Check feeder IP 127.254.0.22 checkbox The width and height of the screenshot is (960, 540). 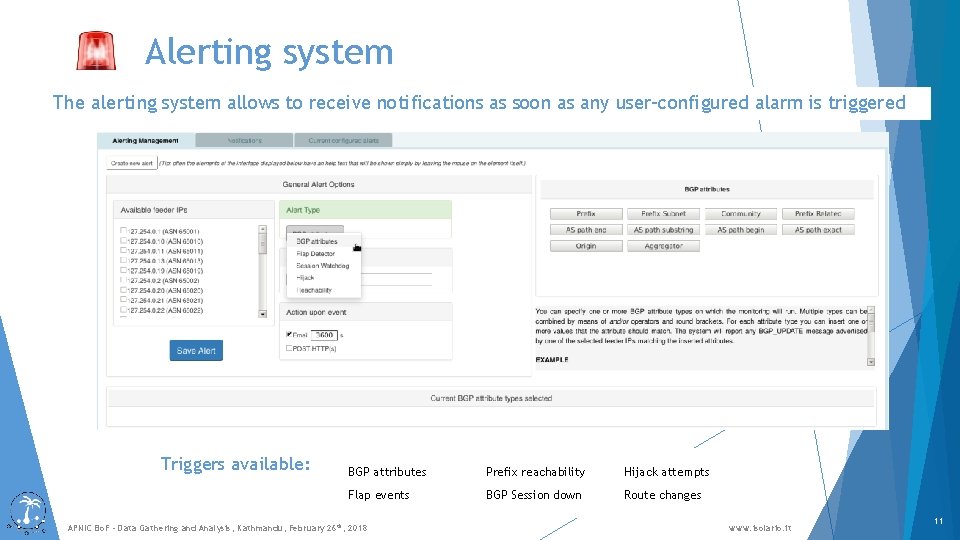click(x=123, y=310)
